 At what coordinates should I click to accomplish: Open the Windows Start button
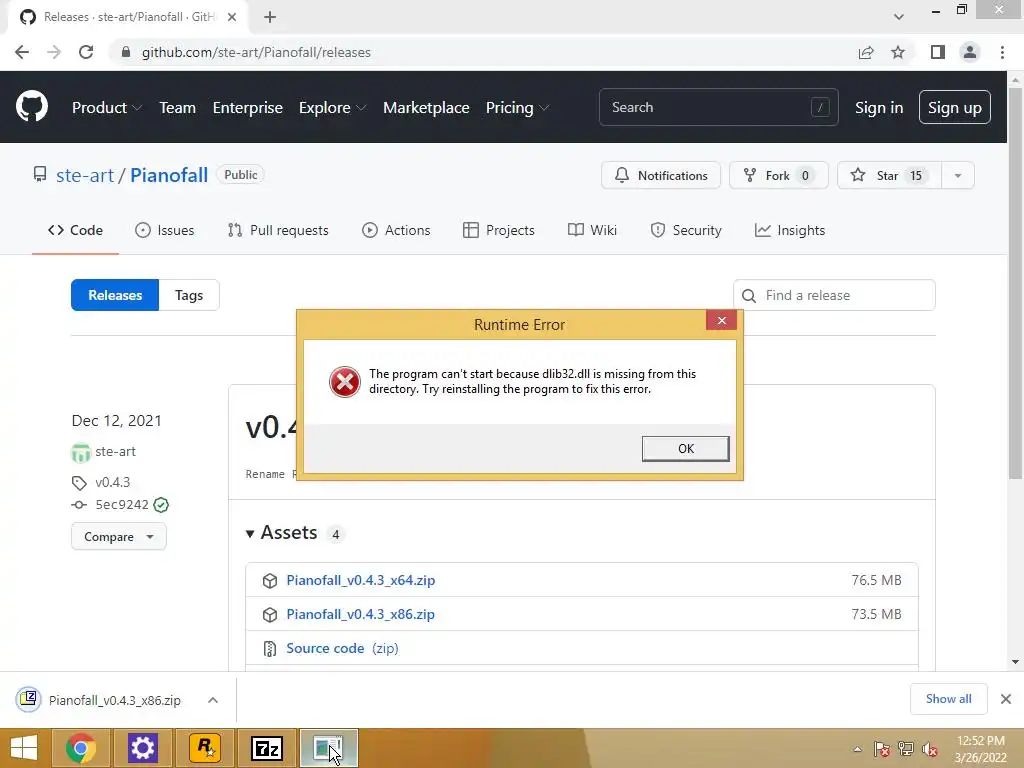24,748
